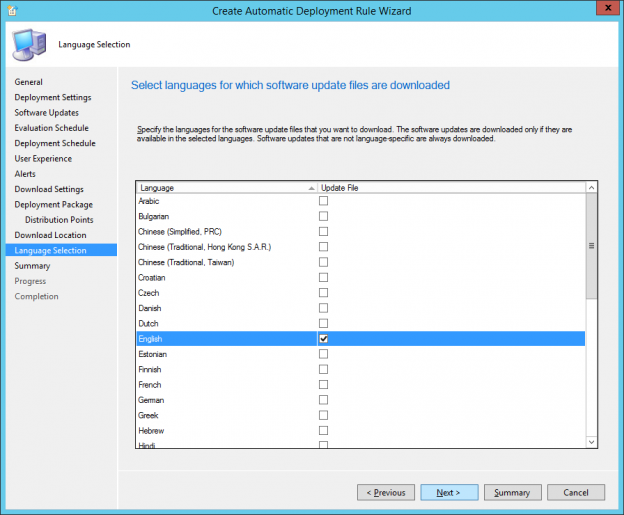Go back with the Previous button
This screenshot has height=515, width=624.
(385, 492)
